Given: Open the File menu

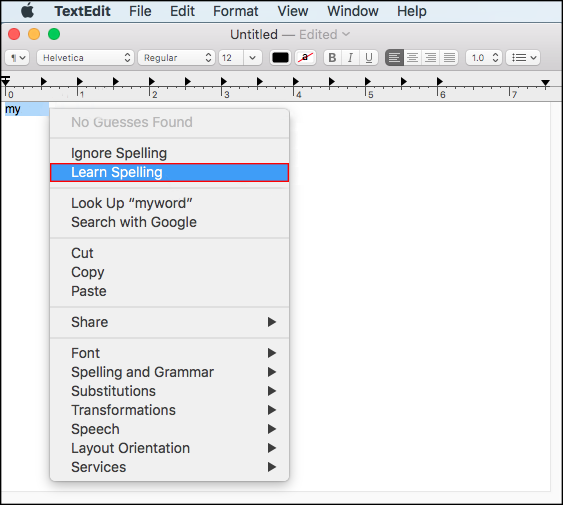Looking at the screenshot, I should (x=140, y=11).
